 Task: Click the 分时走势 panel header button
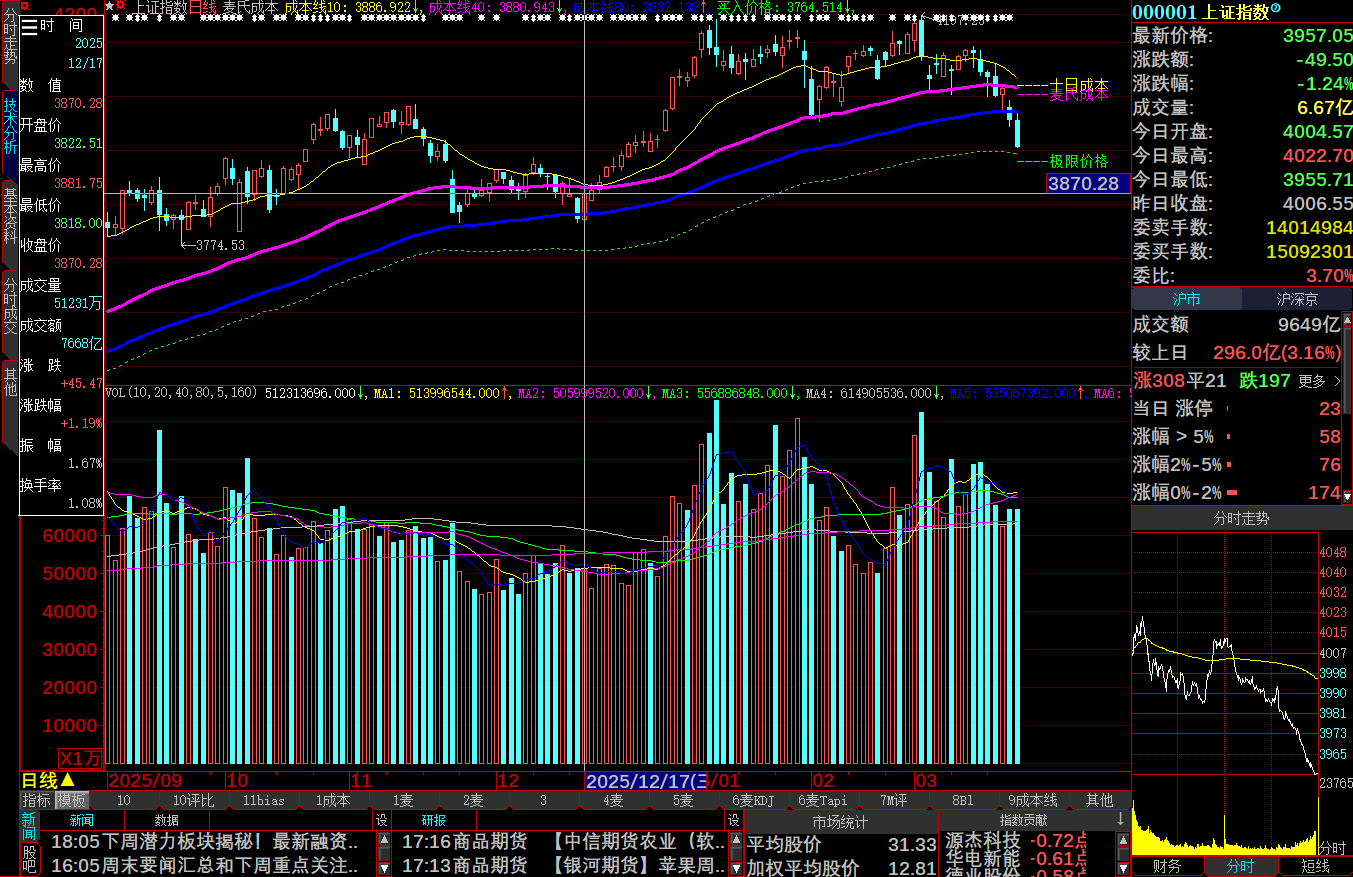pyautogui.click(x=1241, y=518)
